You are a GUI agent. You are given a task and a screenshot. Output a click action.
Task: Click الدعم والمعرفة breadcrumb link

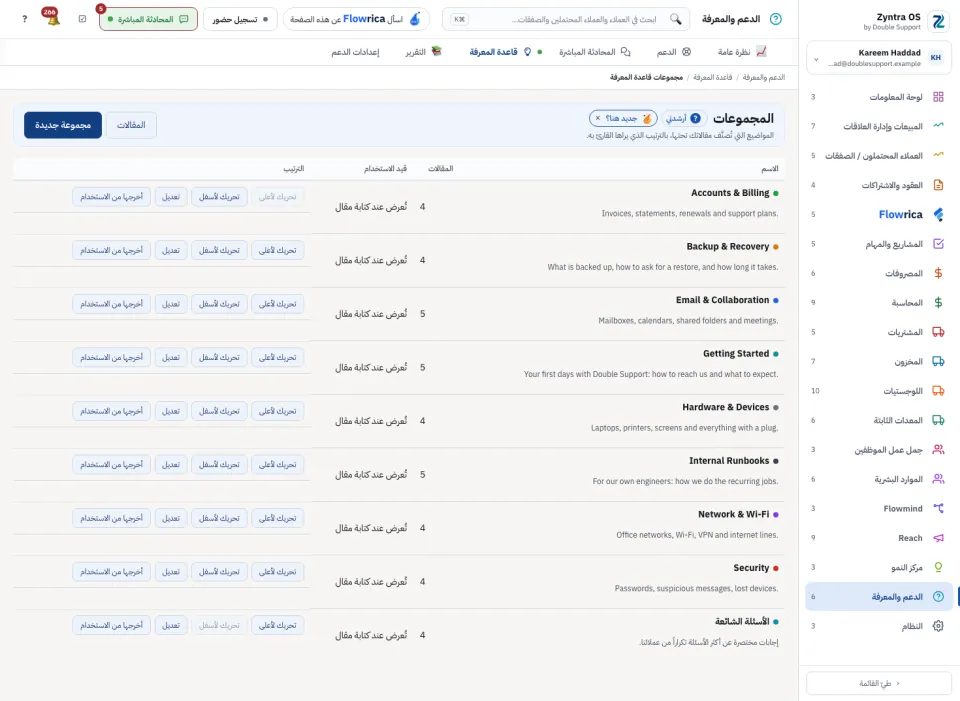(x=763, y=77)
